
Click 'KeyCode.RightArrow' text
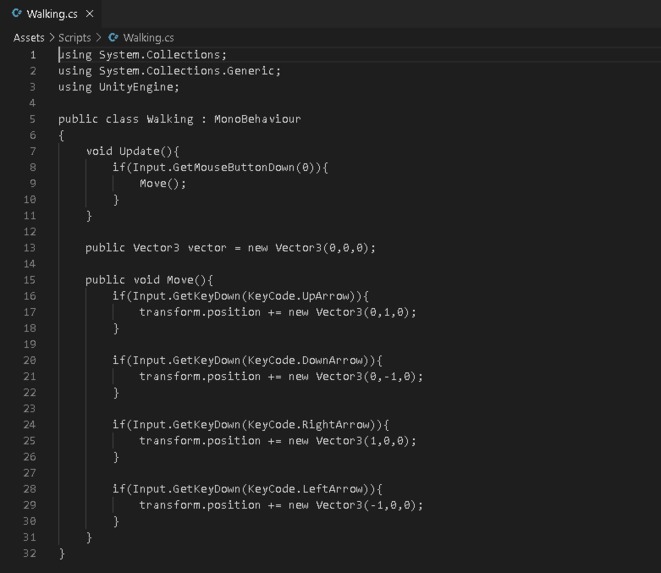309,425
